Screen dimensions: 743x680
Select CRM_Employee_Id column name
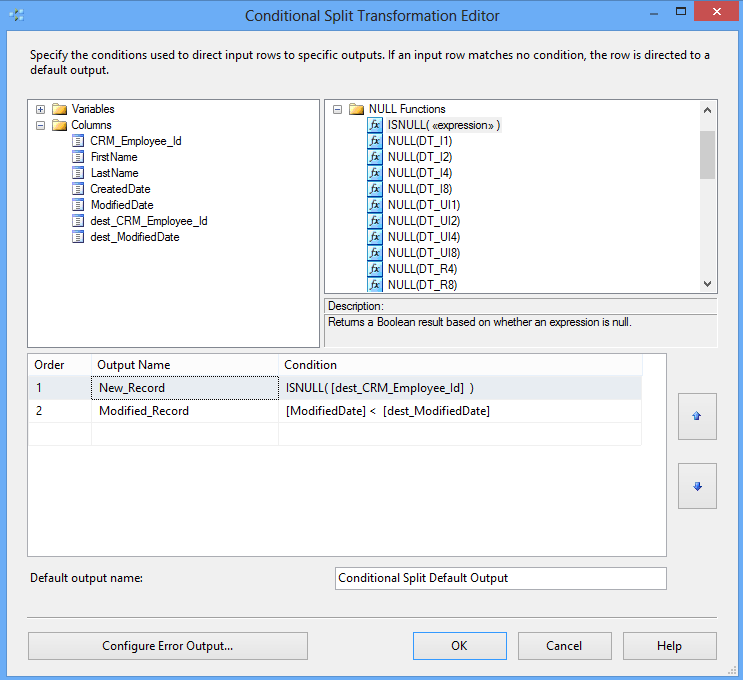[x=136, y=141]
